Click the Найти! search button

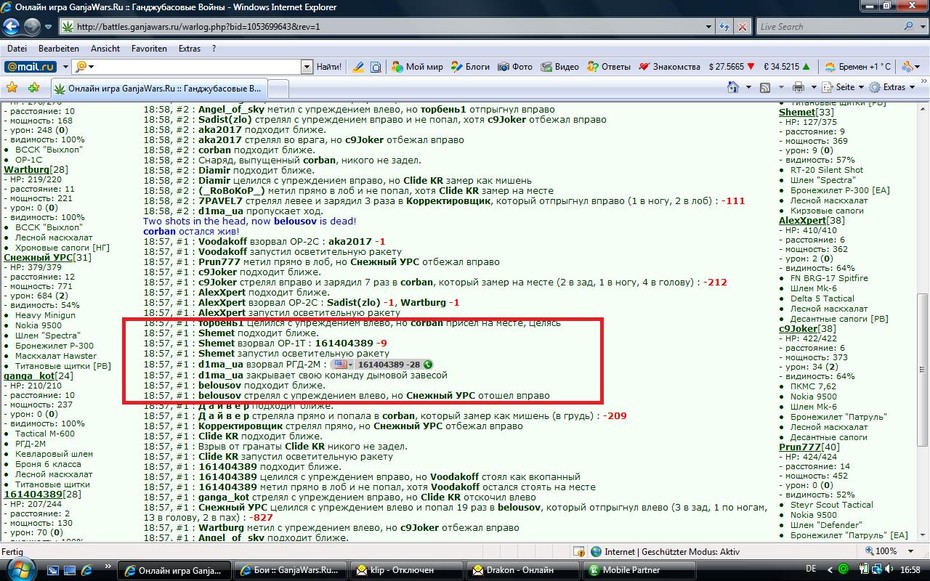pyautogui.click(x=329, y=67)
